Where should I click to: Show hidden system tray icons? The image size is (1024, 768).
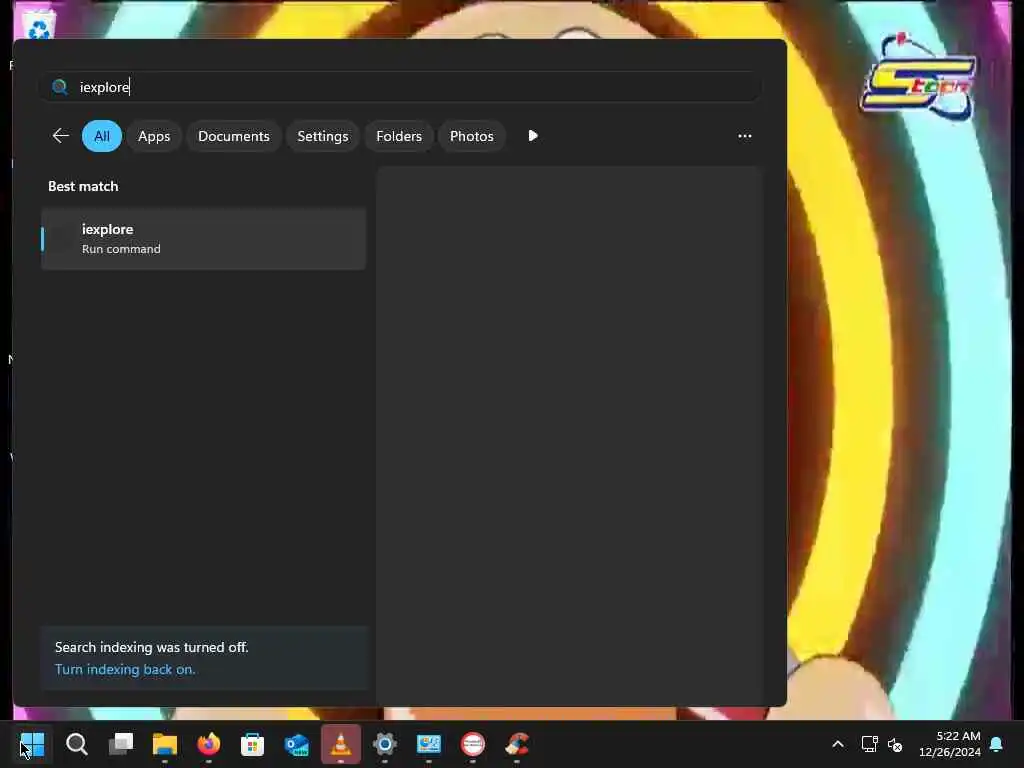(x=838, y=744)
